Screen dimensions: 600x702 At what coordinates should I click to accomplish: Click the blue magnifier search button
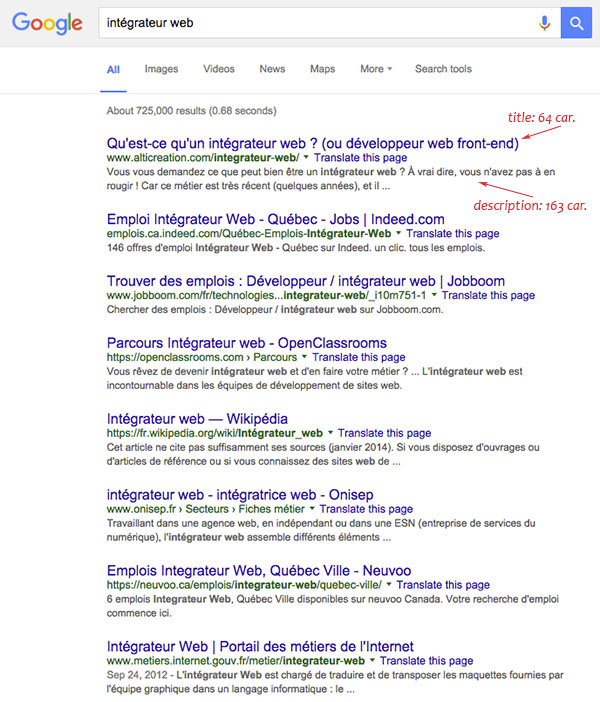576,23
